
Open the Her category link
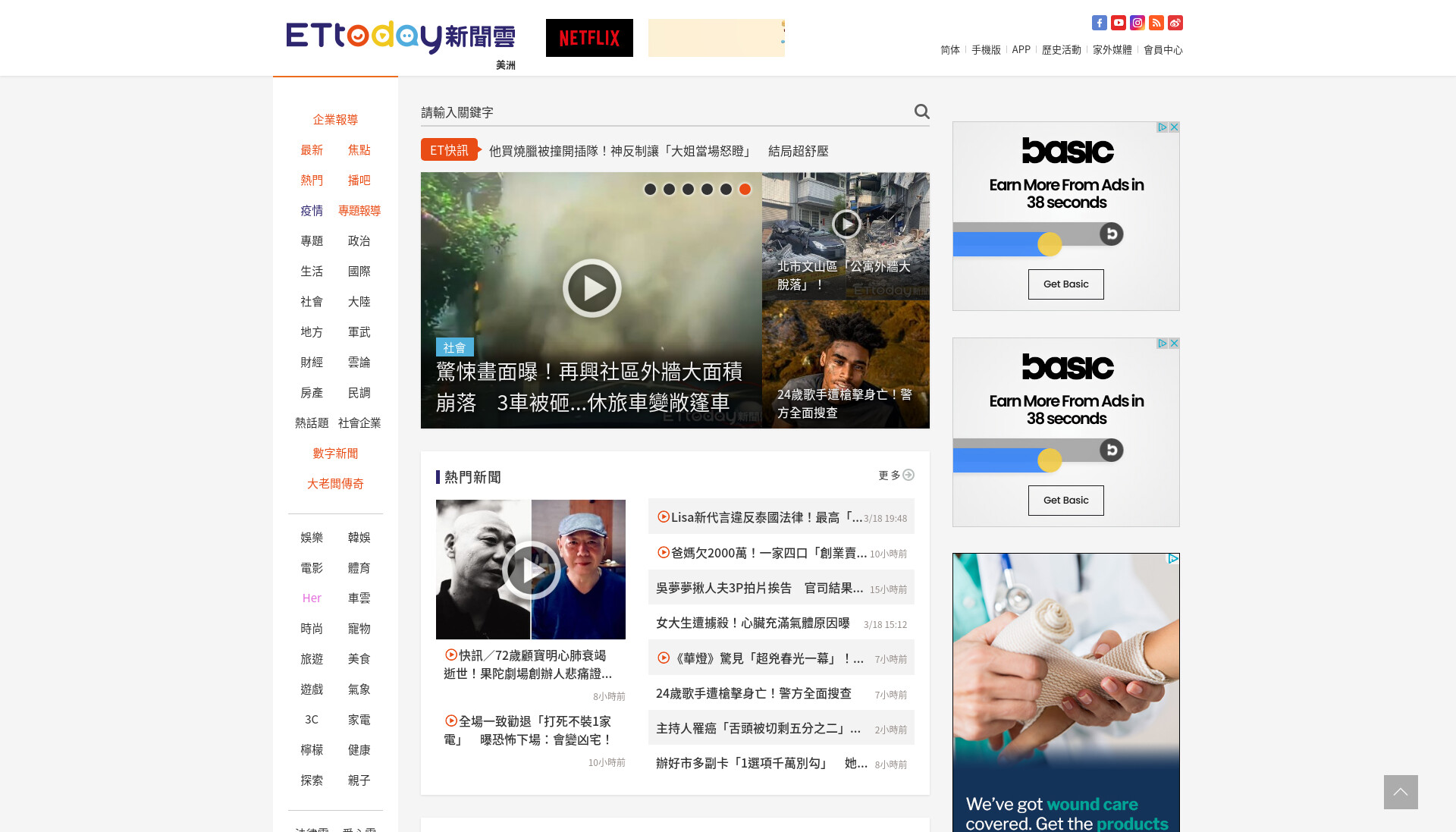click(312, 598)
